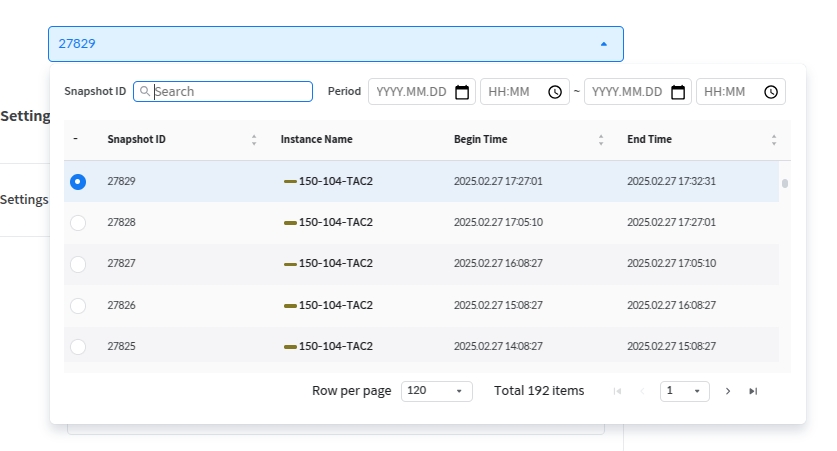Click the start date calendar icon
The image size is (837, 451).
[x=462, y=92]
